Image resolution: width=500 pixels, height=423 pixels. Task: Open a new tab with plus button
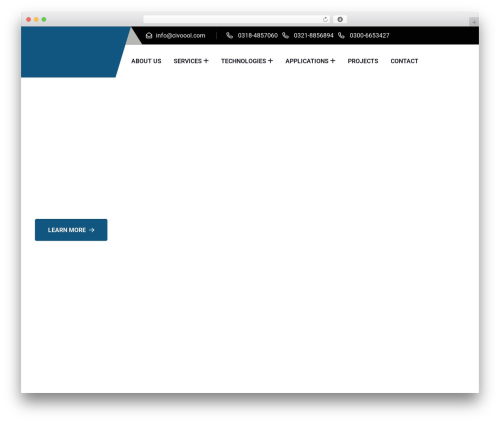474,22
